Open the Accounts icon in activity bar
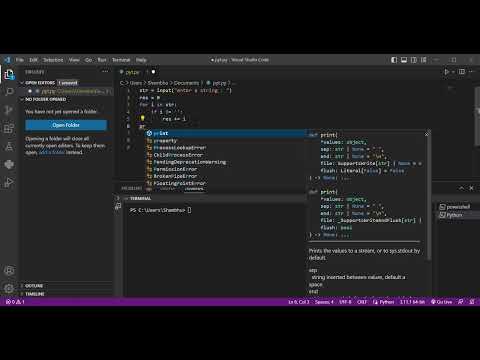Screen dimensions: 480x360 (x=9, y=270)
